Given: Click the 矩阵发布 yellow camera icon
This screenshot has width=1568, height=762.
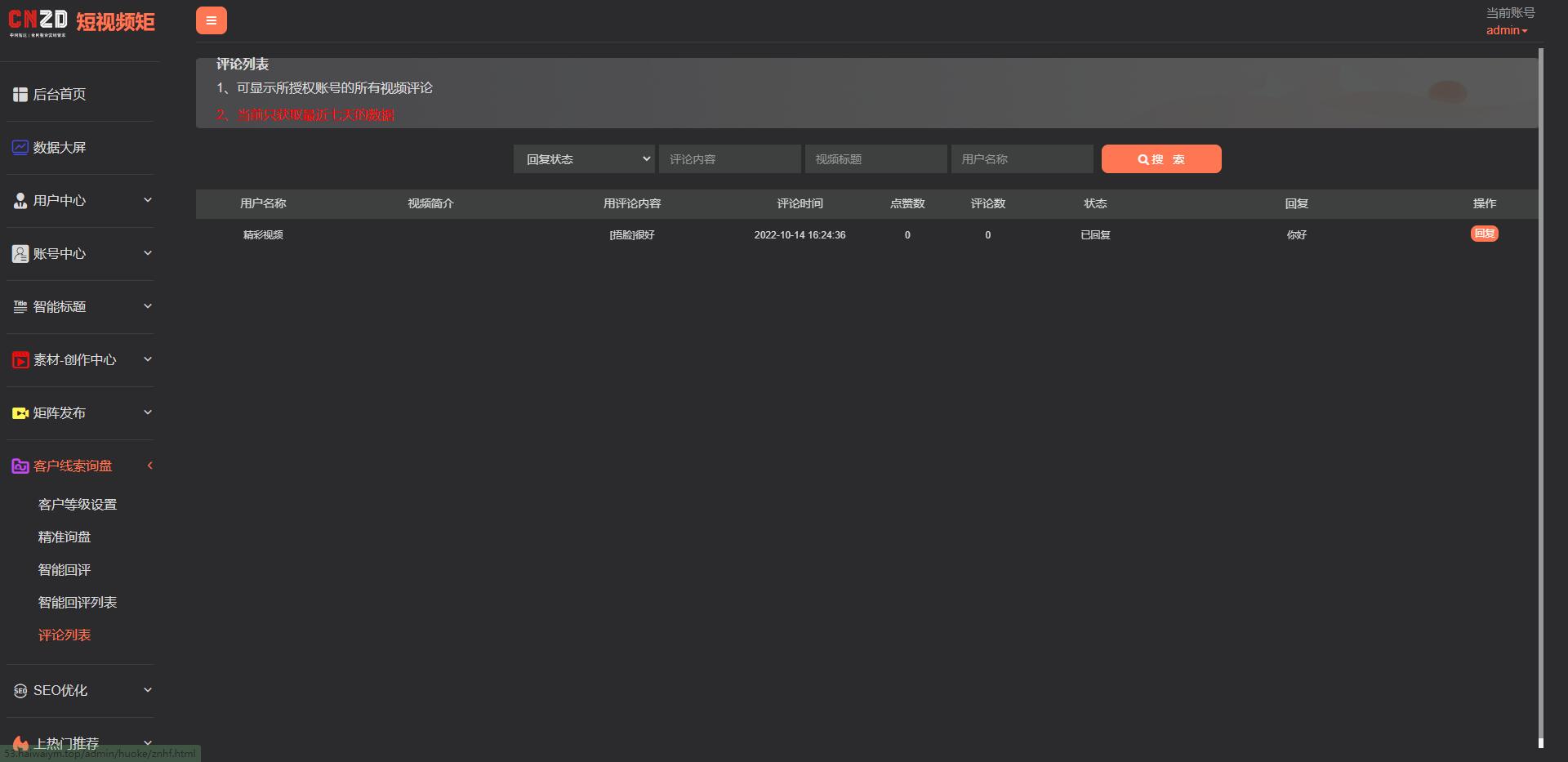Looking at the screenshot, I should [x=20, y=413].
